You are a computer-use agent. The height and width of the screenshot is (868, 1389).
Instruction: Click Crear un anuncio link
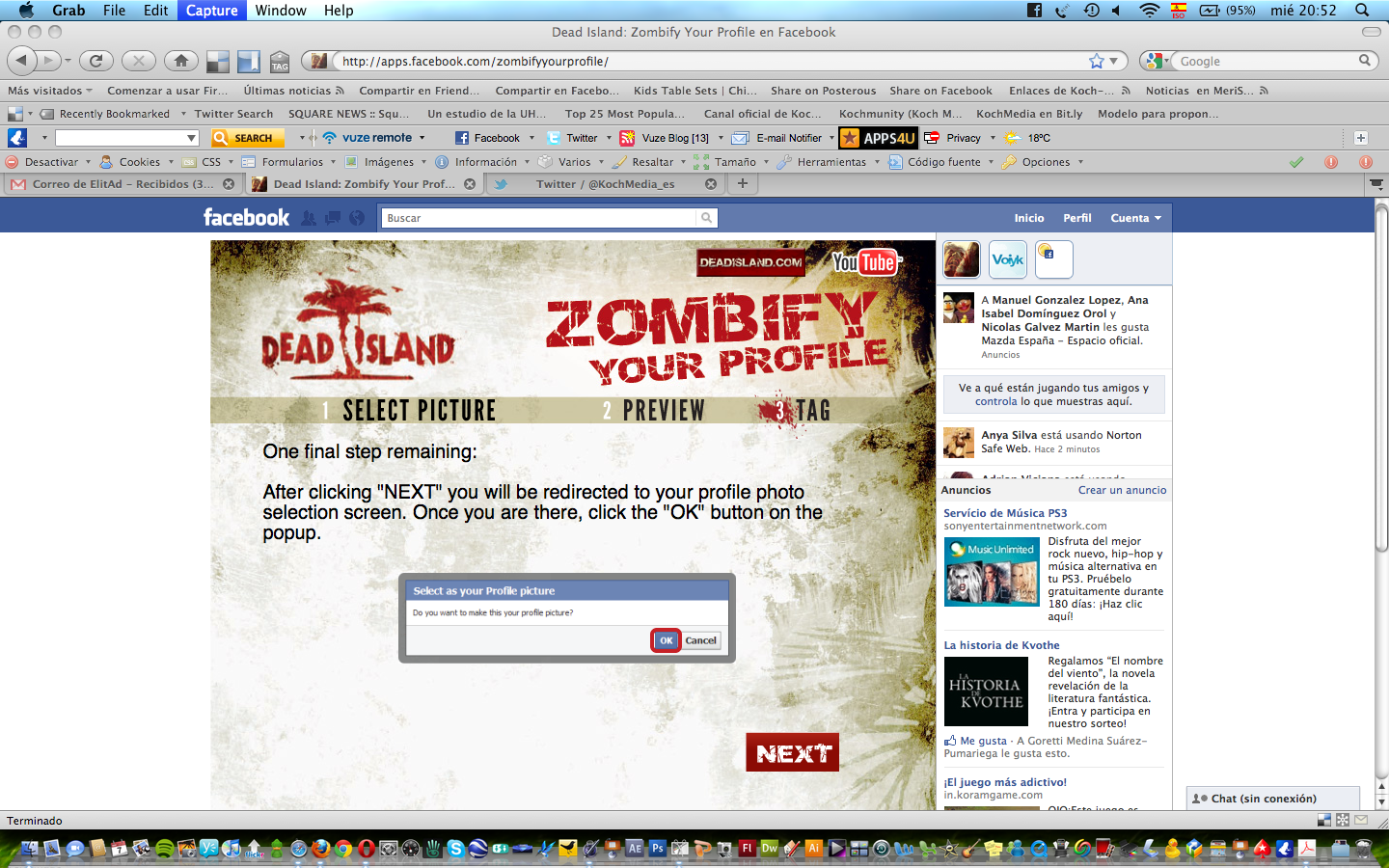click(1122, 490)
